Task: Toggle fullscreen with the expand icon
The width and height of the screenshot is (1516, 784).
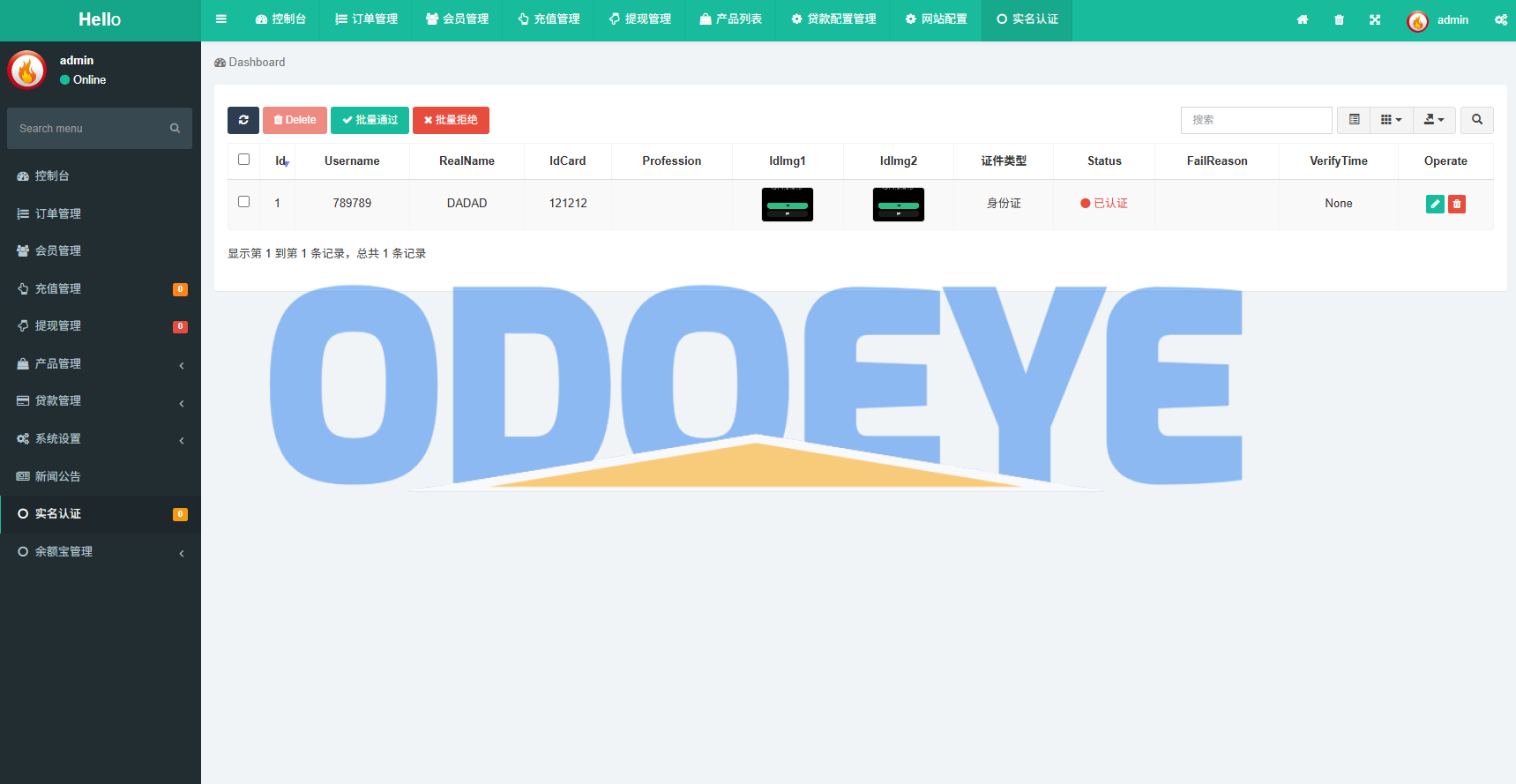Action: point(1375,19)
